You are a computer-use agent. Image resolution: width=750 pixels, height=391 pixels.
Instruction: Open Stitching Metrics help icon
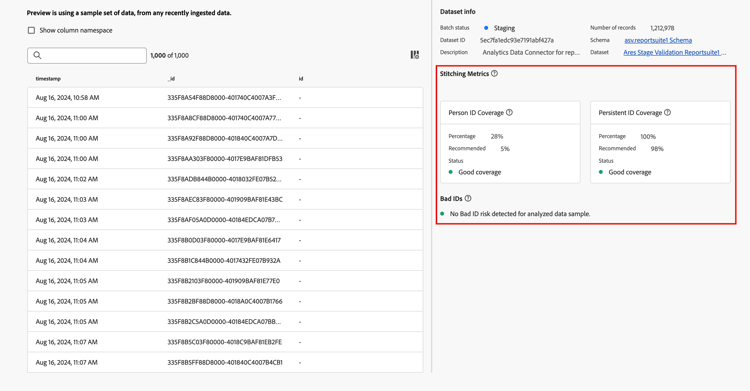point(495,74)
